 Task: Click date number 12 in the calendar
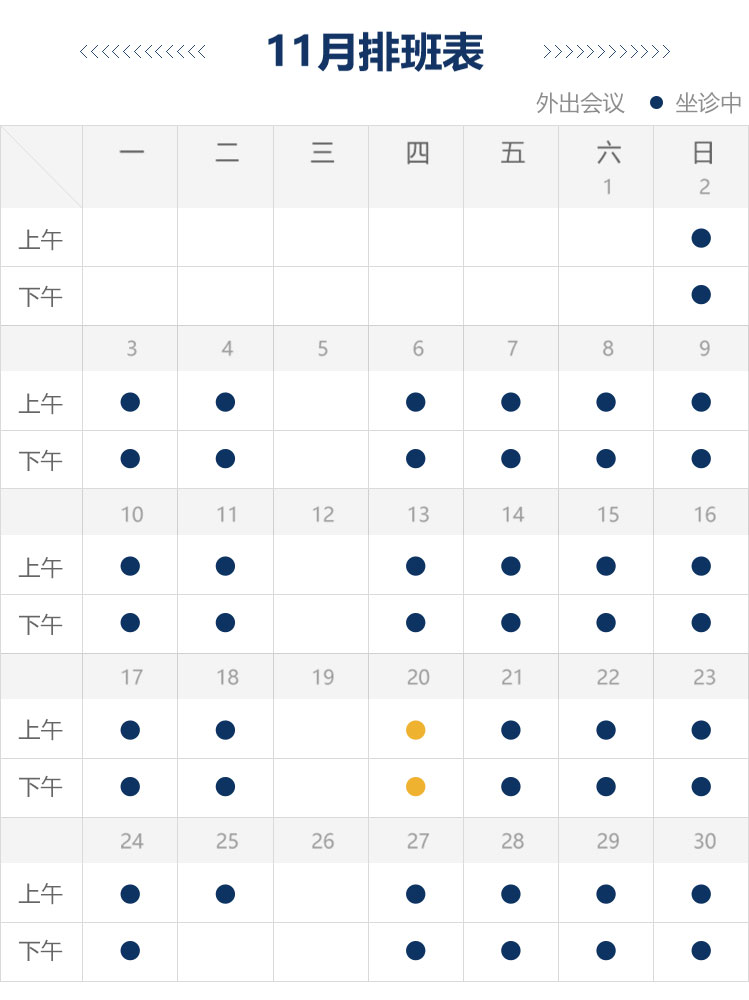(322, 514)
